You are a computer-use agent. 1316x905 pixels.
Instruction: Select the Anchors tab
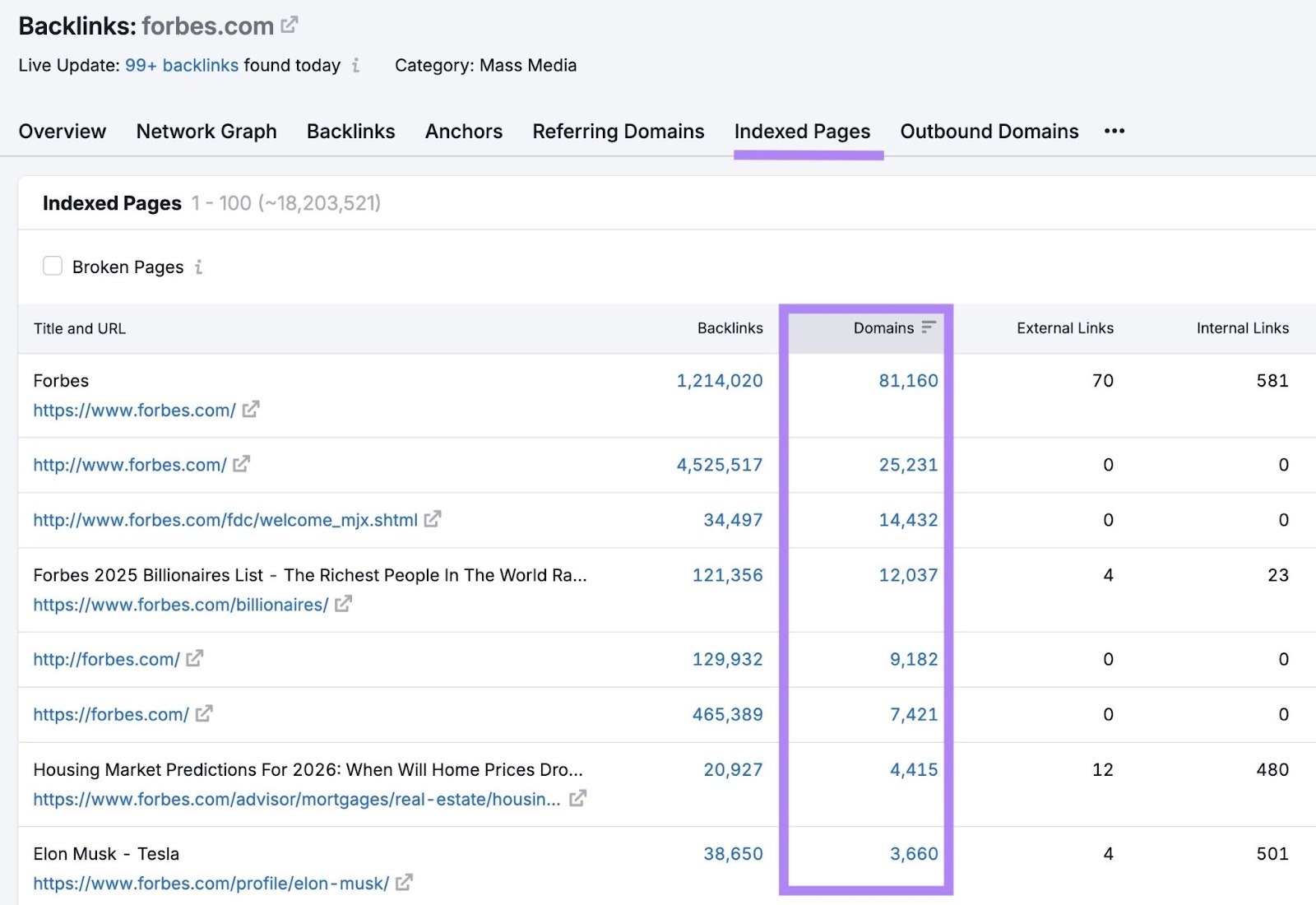463,131
